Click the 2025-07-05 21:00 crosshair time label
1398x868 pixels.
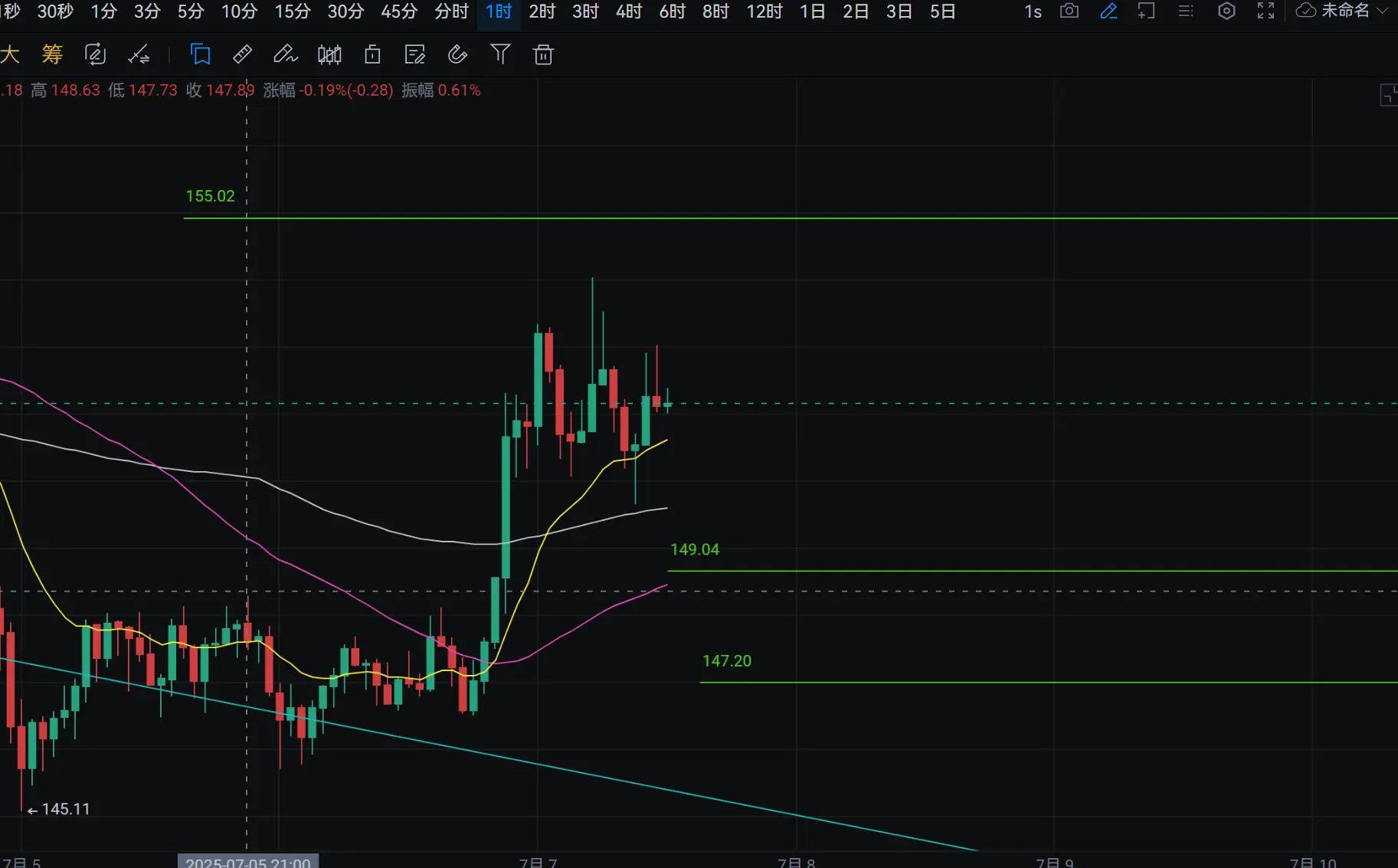[x=248, y=862]
